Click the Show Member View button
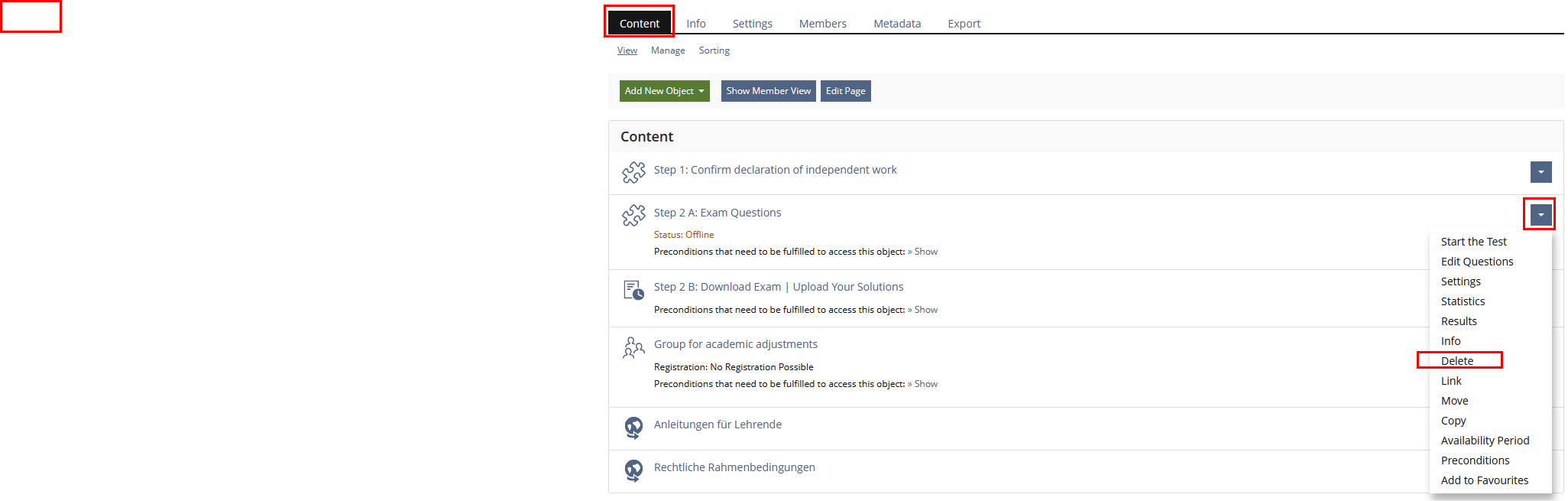 pyautogui.click(x=768, y=91)
